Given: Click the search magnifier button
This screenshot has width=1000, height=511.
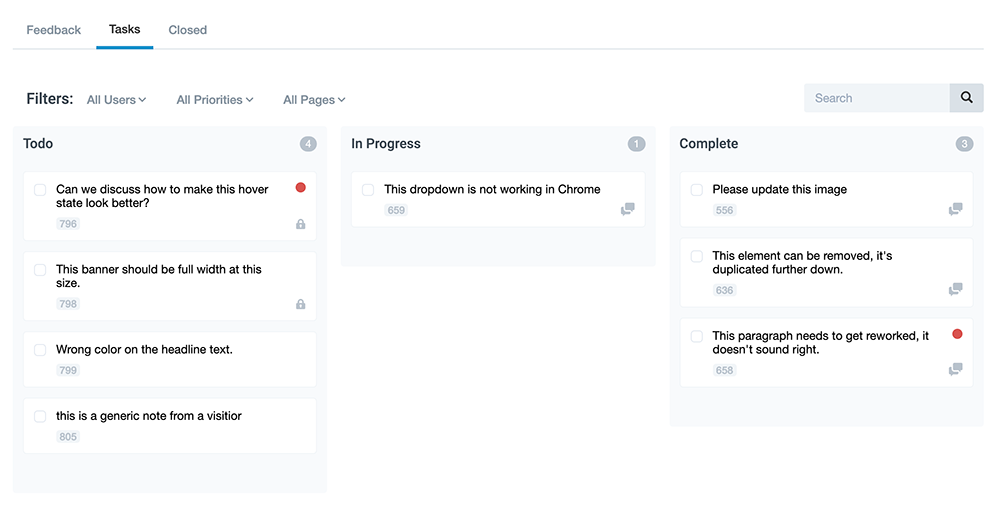Looking at the screenshot, I should 966,98.
